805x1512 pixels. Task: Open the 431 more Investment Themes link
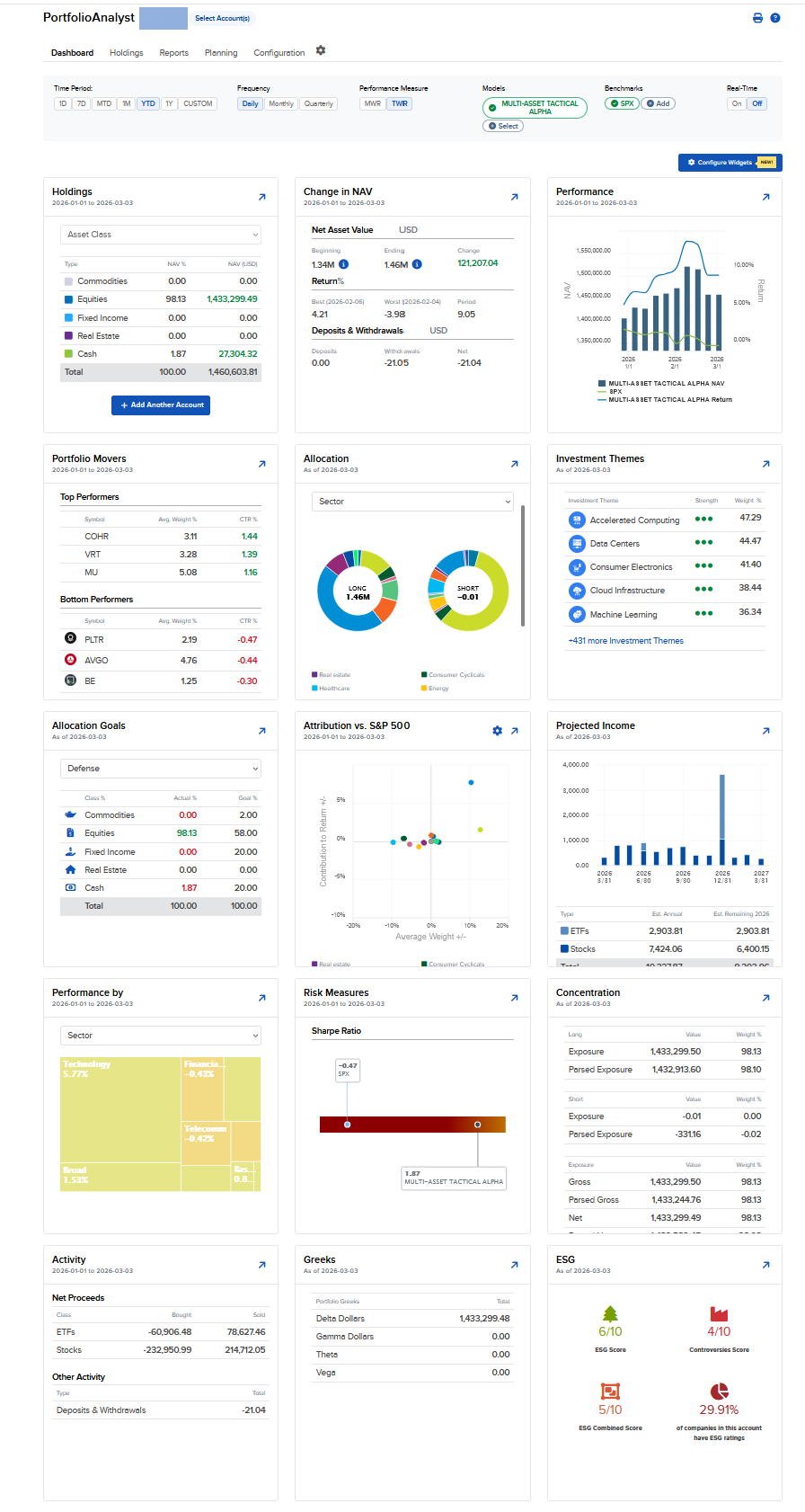pyautogui.click(x=625, y=641)
